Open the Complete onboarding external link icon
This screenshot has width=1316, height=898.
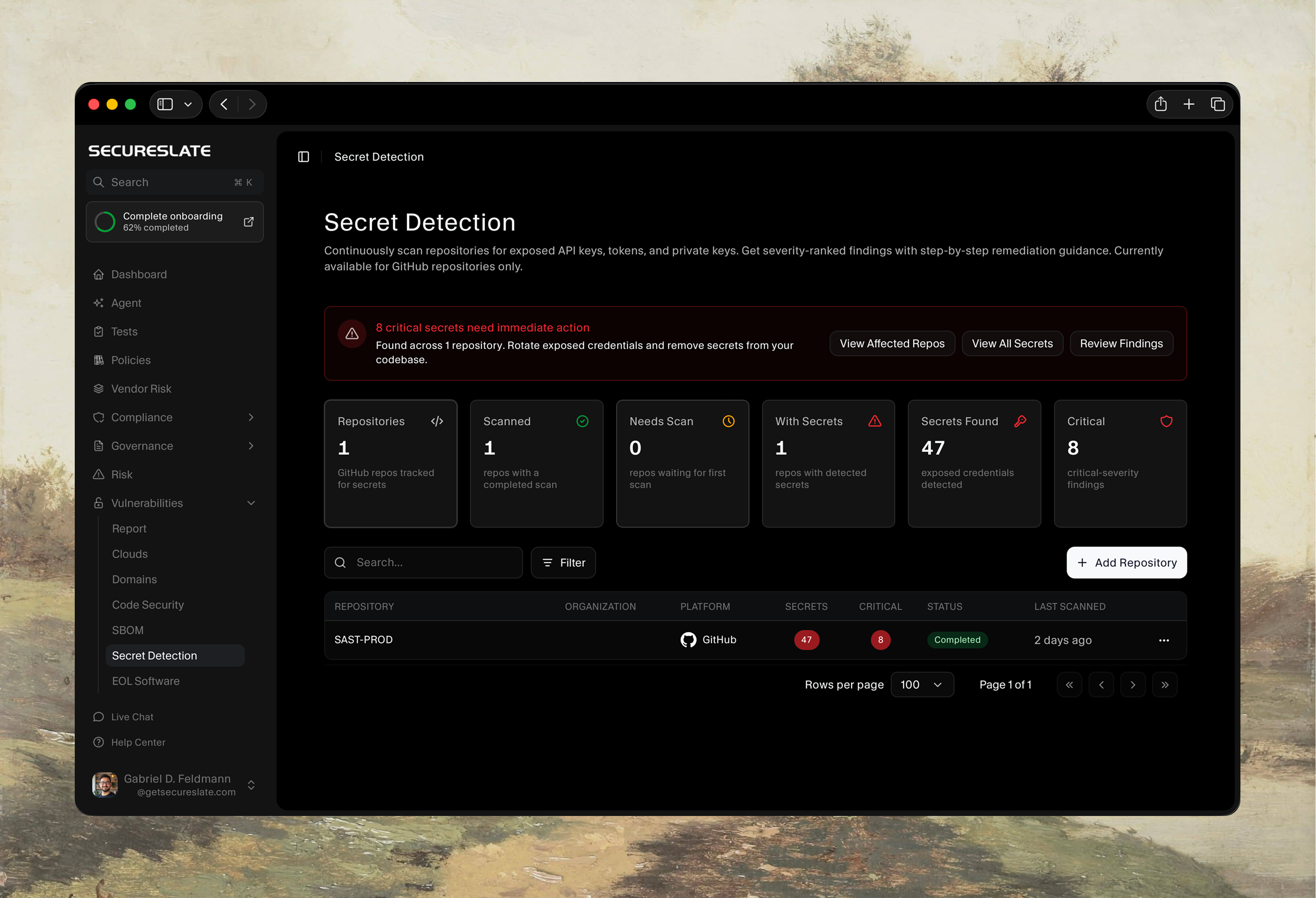(249, 222)
